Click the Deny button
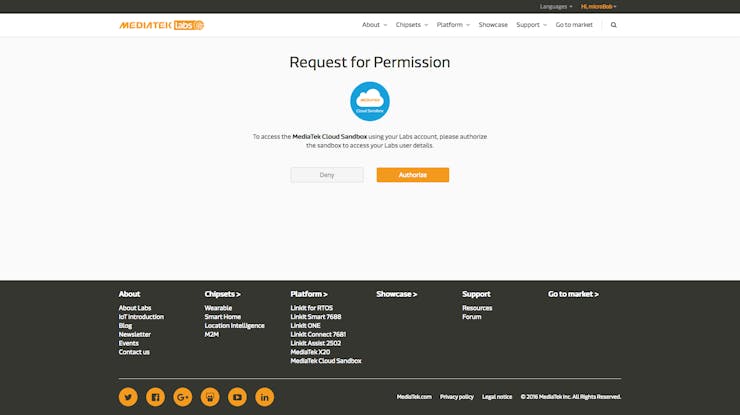 (x=327, y=175)
